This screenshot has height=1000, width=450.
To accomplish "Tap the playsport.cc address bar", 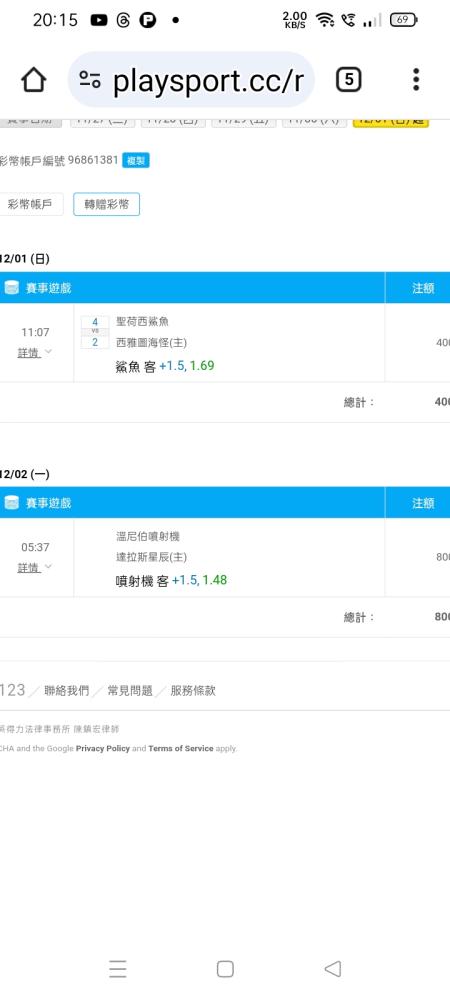I will point(191,80).
